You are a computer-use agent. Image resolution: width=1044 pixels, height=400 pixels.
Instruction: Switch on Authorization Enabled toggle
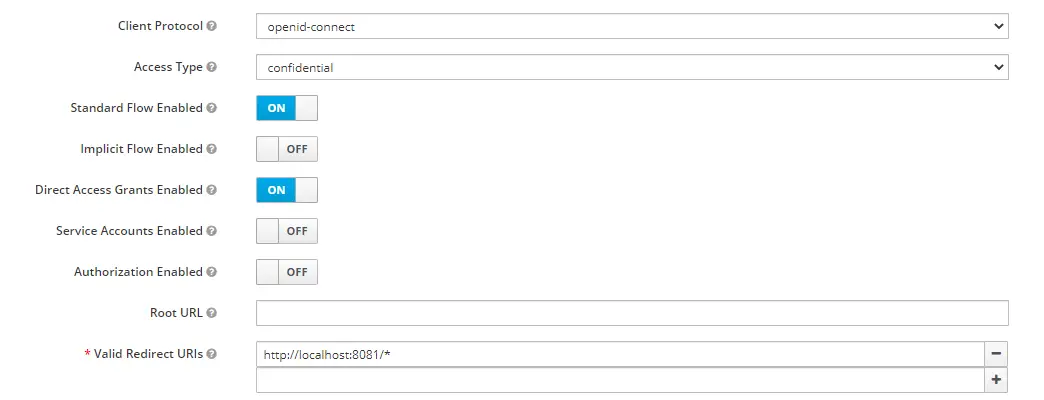(x=287, y=272)
